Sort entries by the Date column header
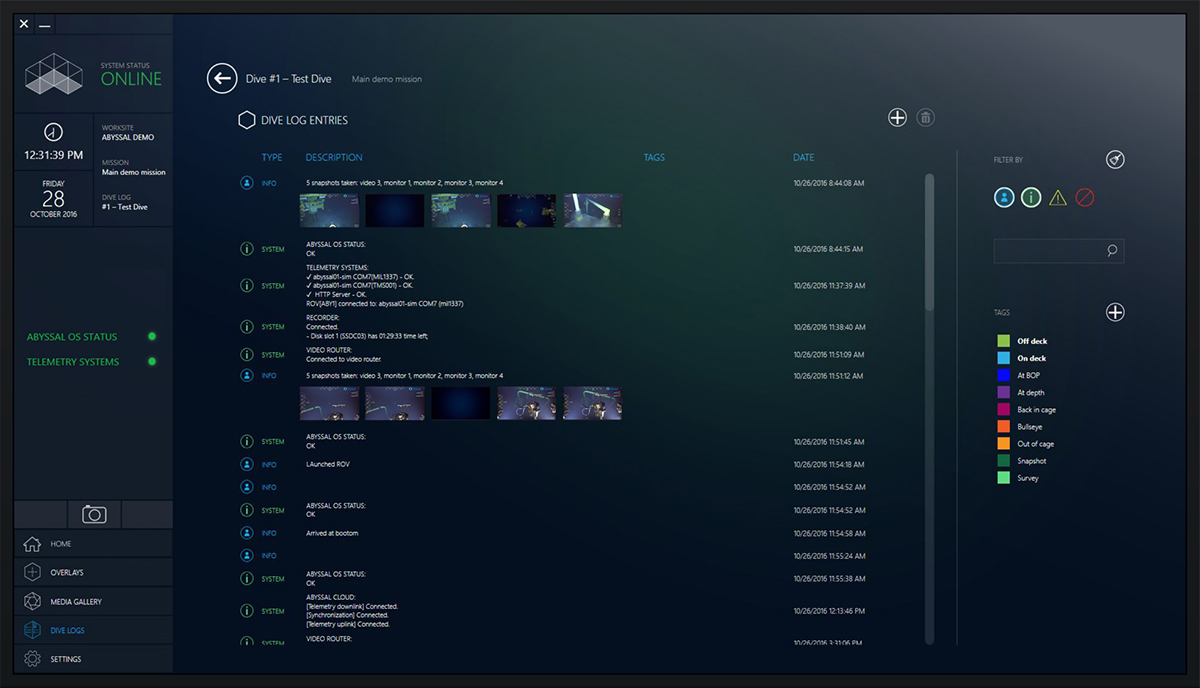Viewport: 1200px width, 688px height. (x=803, y=158)
